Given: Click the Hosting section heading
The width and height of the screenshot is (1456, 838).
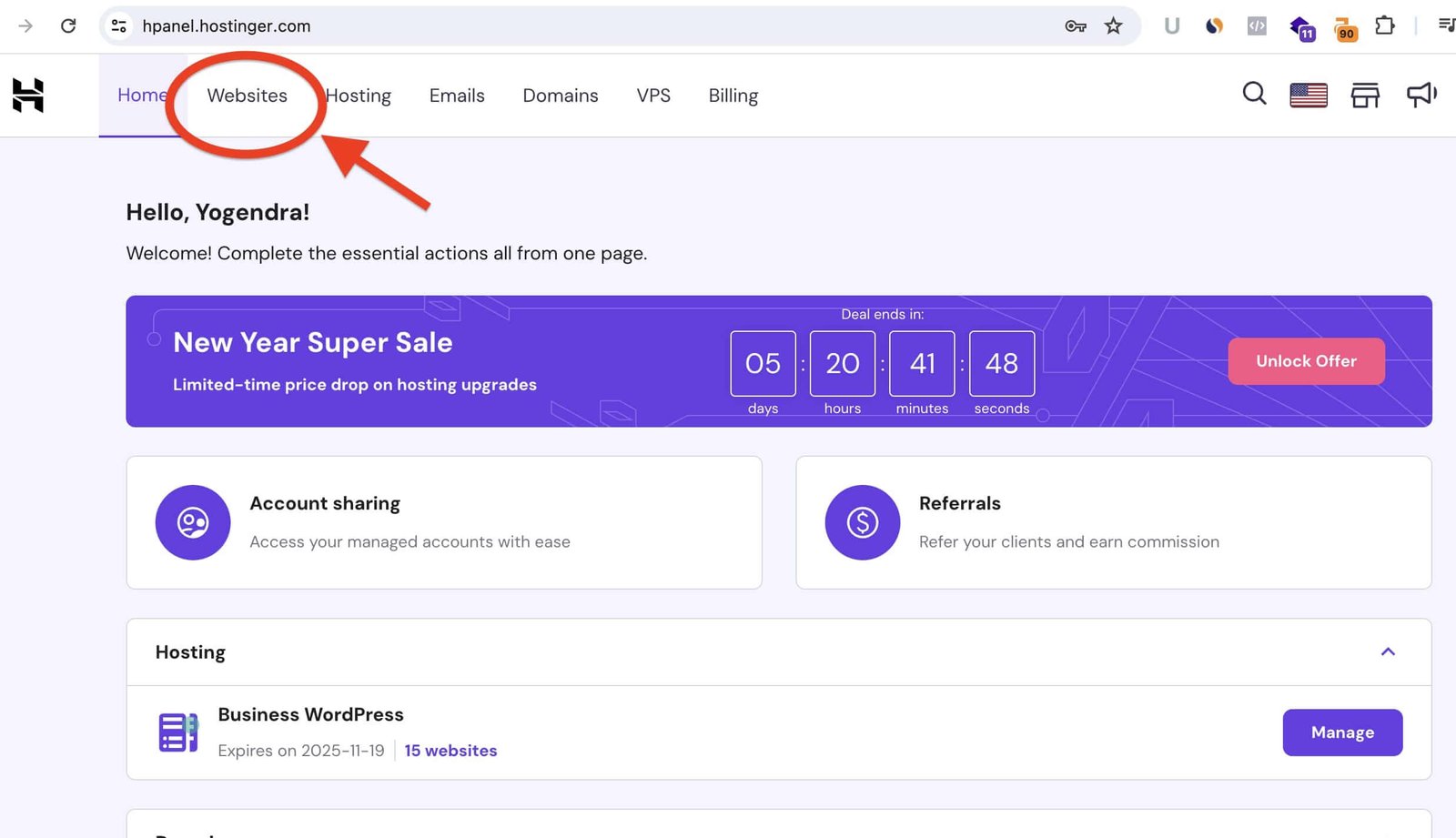Looking at the screenshot, I should pyautogui.click(x=190, y=652).
